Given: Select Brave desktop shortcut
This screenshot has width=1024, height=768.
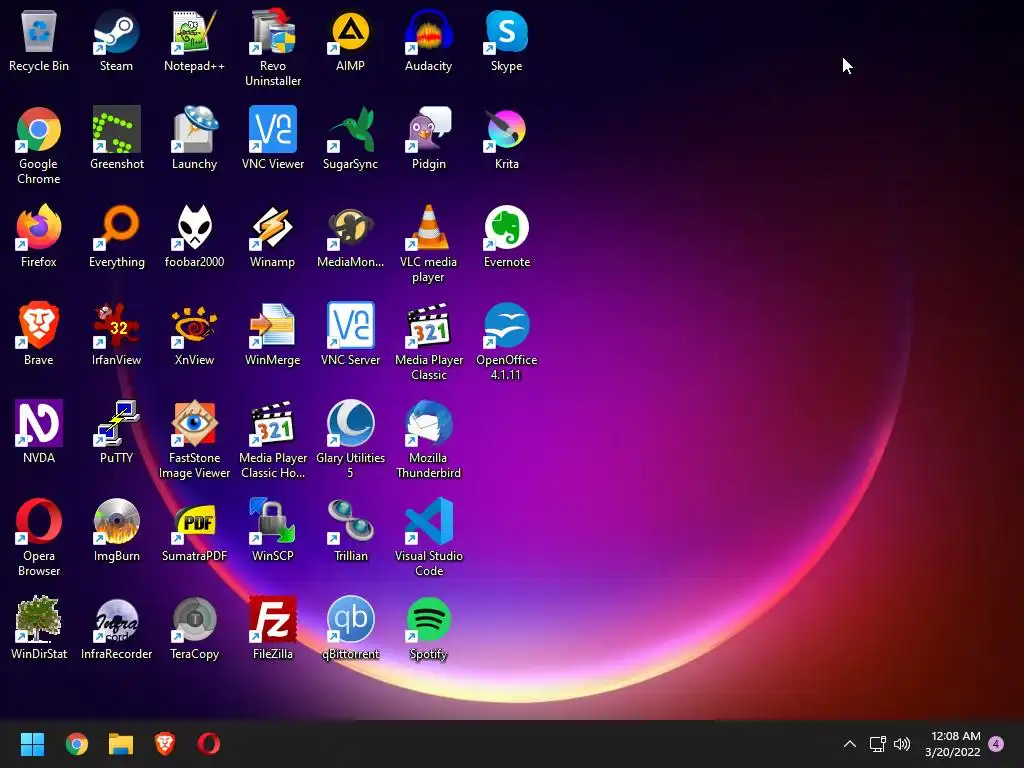Looking at the screenshot, I should tap(39, 326).
